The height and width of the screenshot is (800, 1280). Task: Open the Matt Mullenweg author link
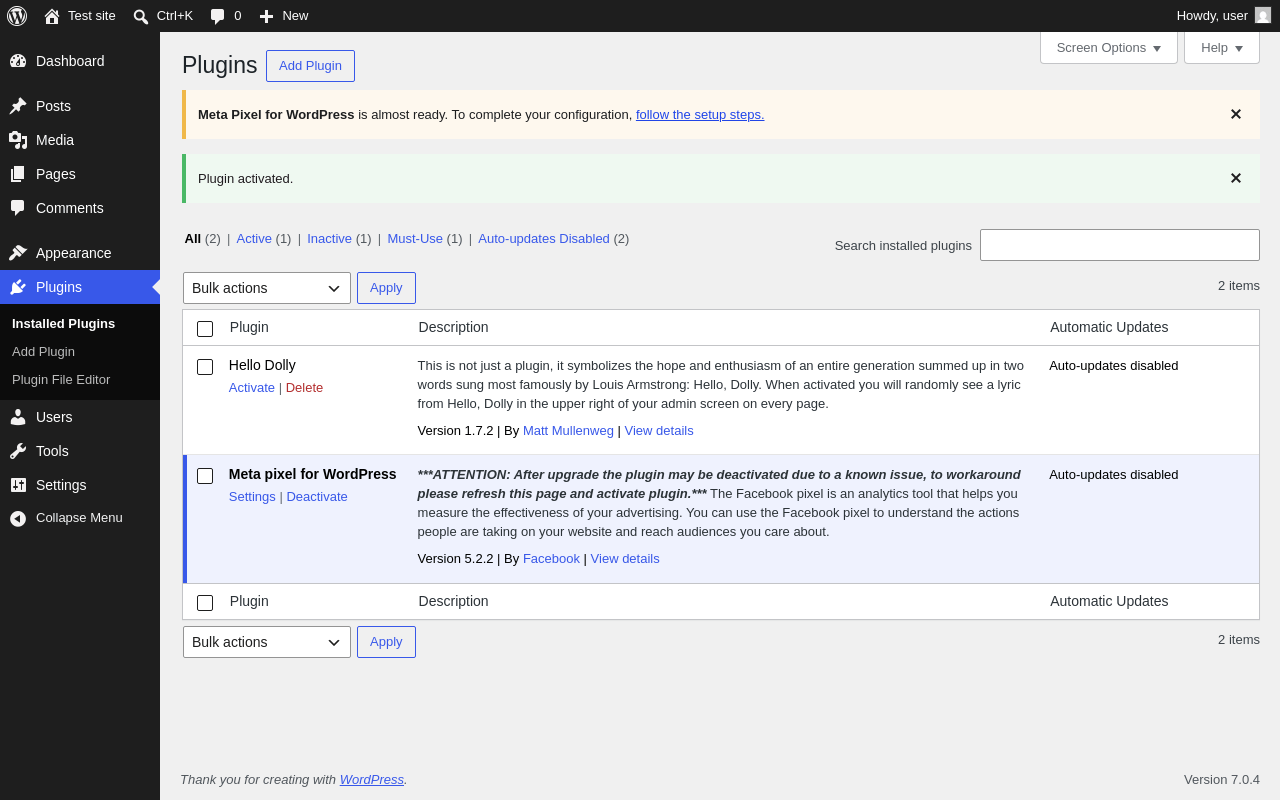pos(568,431)
